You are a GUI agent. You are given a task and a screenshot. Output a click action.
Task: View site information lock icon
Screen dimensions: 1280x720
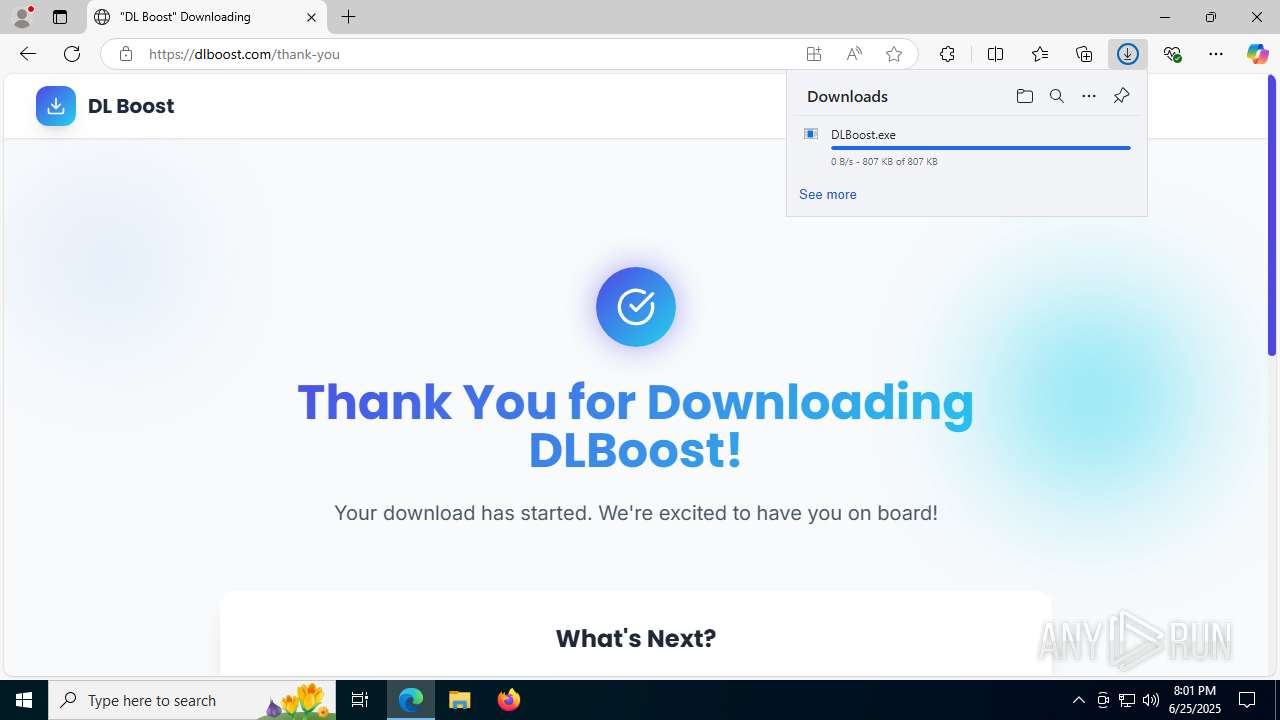pyautogui.click(x=125, y=54)
